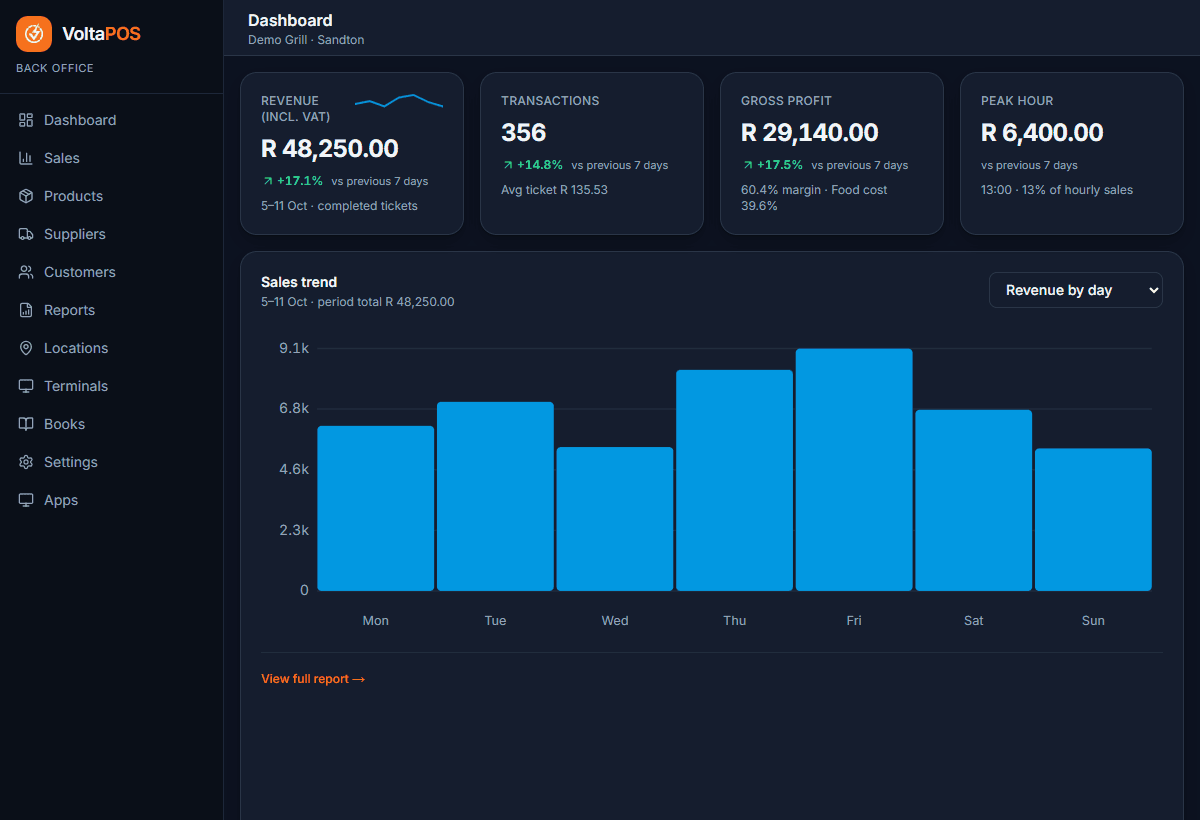Click the R 29,140.00 gross profit value
The image size is (1200, 820).
pos(810,133)
